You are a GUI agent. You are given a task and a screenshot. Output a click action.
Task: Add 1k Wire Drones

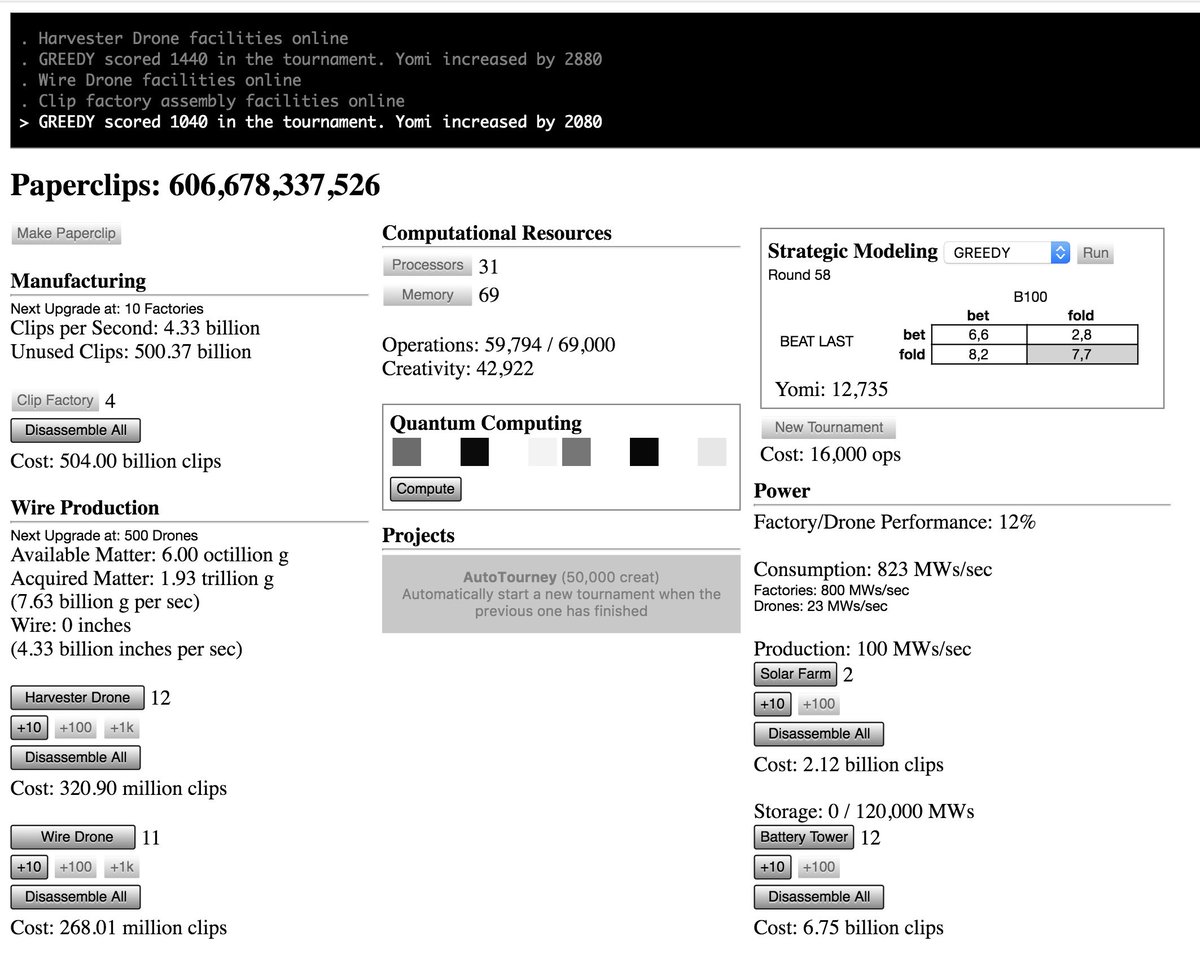coord(121,867)
